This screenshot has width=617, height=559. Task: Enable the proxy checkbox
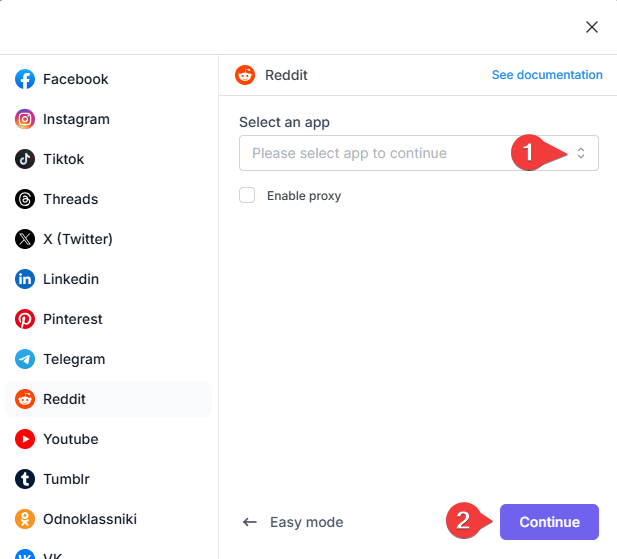(247, 195)
